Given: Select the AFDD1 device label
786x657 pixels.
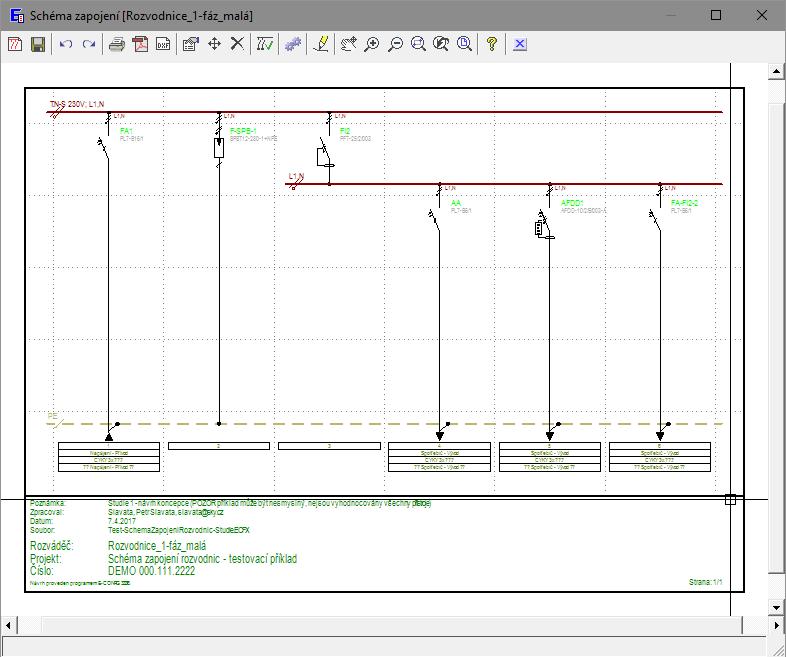Looking at the screenshot, I should pyautogui.click(x=572, y=203).
